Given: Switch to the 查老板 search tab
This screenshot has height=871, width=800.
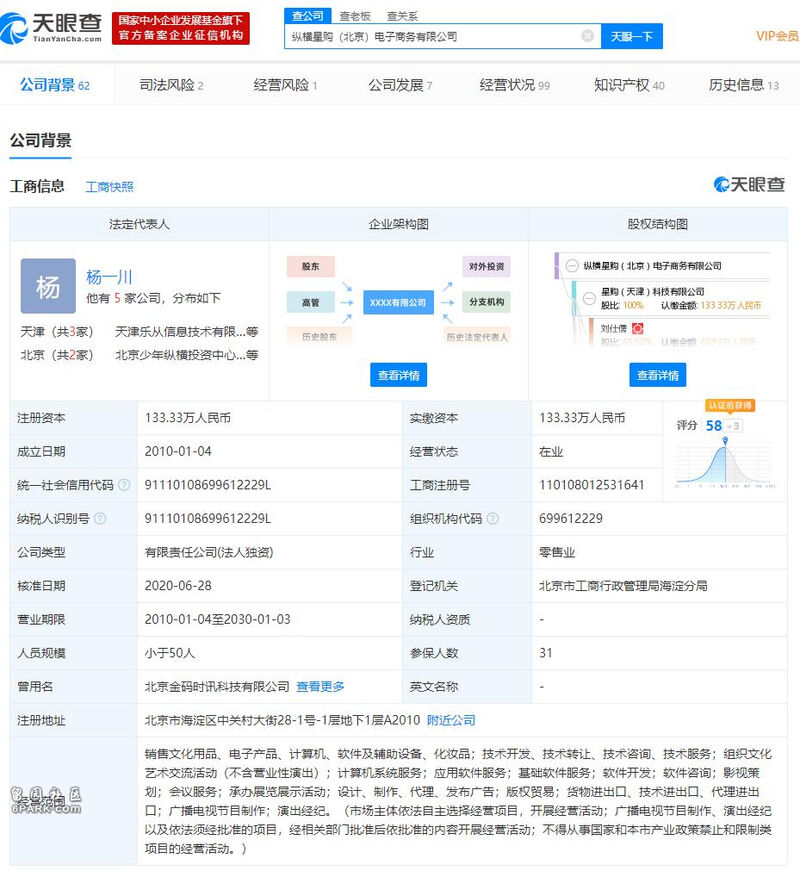Looking at the screenshot, I should (355, 16).
